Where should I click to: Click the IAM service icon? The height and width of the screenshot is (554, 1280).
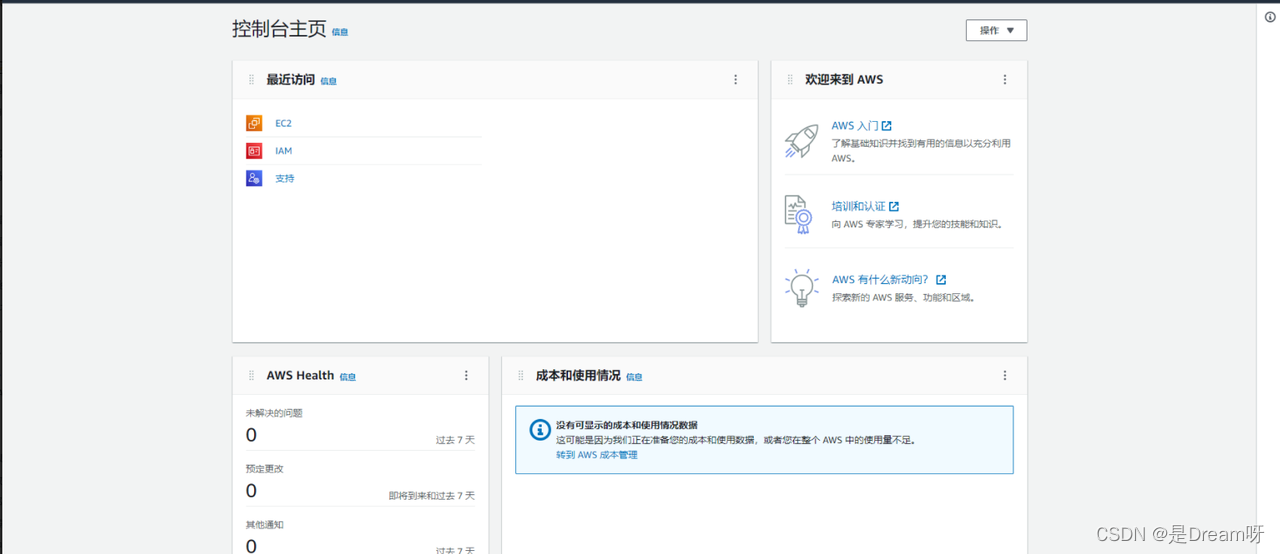(x=254, y=151)
